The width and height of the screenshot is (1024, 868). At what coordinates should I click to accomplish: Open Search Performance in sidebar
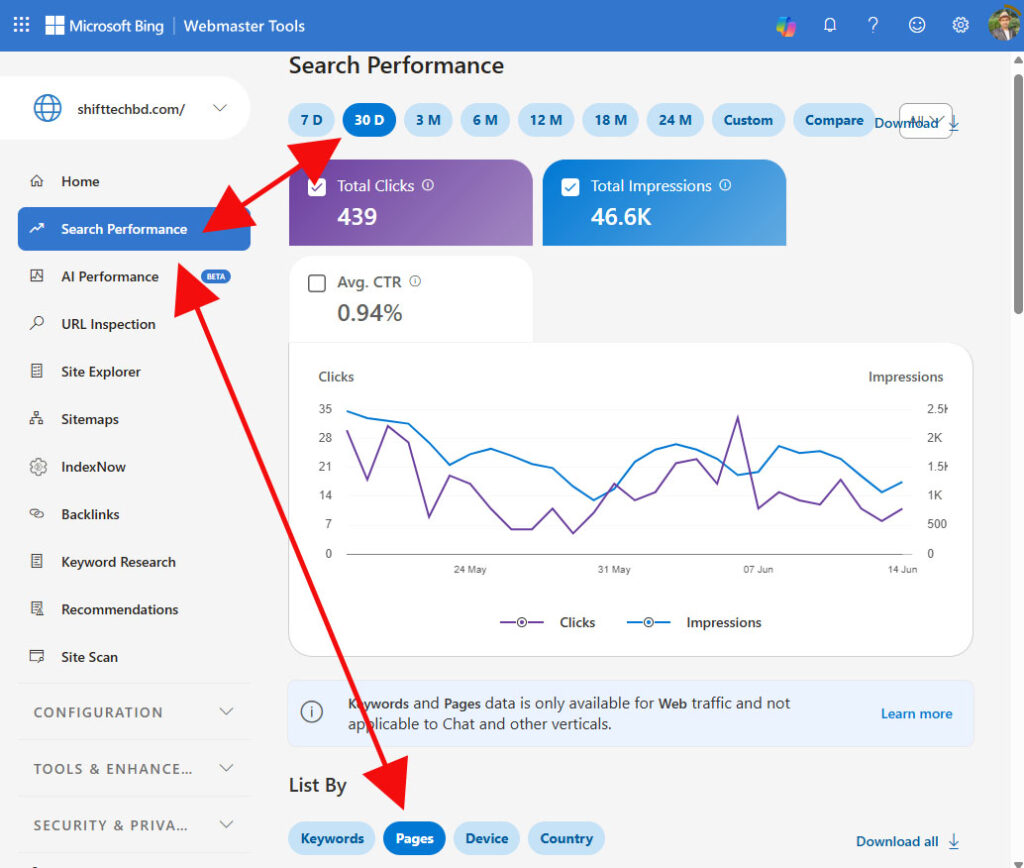134,229
